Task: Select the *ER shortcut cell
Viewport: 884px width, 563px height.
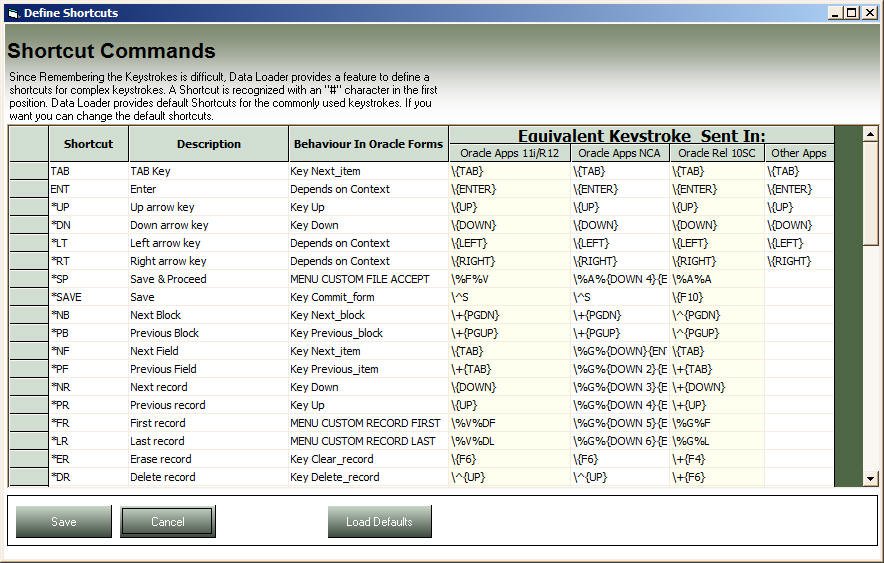Action: click(89, 460)
